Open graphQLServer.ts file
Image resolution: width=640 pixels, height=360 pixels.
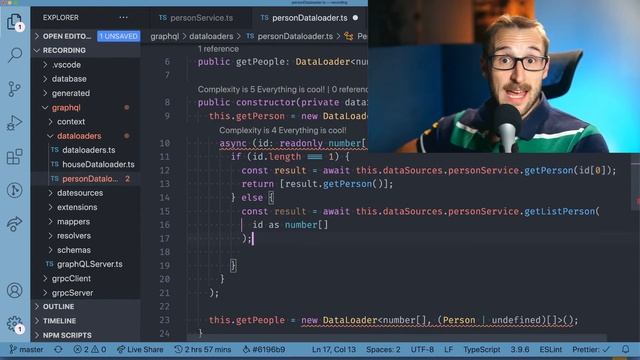[86, 264]
